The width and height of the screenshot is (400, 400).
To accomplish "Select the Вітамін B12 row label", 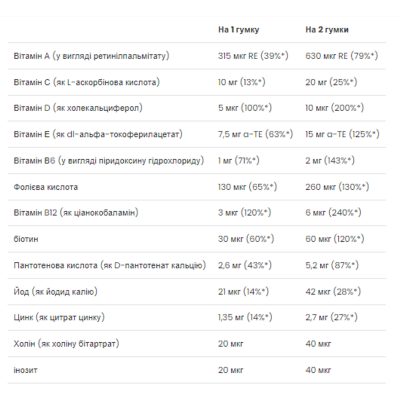I will click(x=76, y=213).
